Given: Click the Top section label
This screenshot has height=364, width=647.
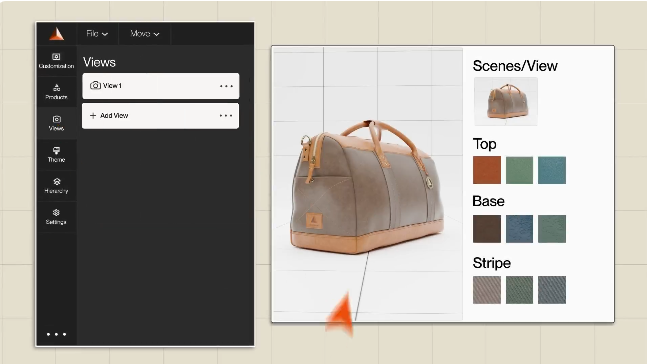Looking at the screenshot, I should coord(484,144).
